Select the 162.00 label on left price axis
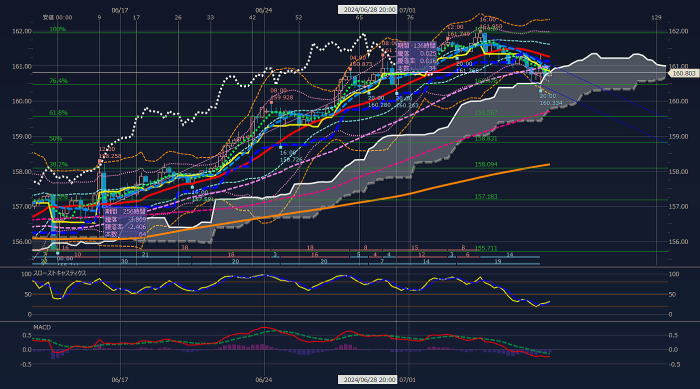Viewport: 700px width, 389px height. pos(22,31)
